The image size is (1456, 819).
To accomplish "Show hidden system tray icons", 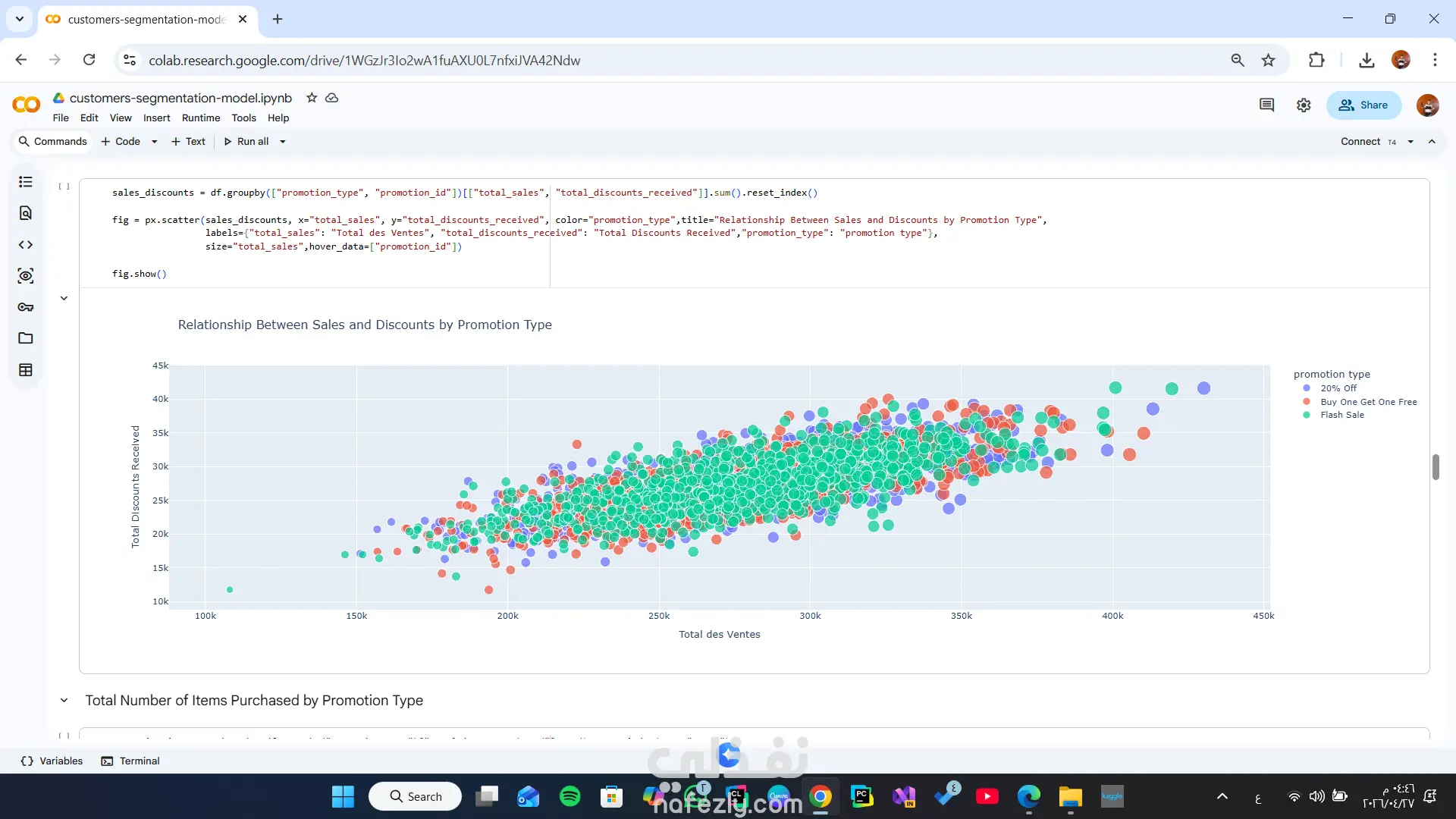I will (1222, 796).
